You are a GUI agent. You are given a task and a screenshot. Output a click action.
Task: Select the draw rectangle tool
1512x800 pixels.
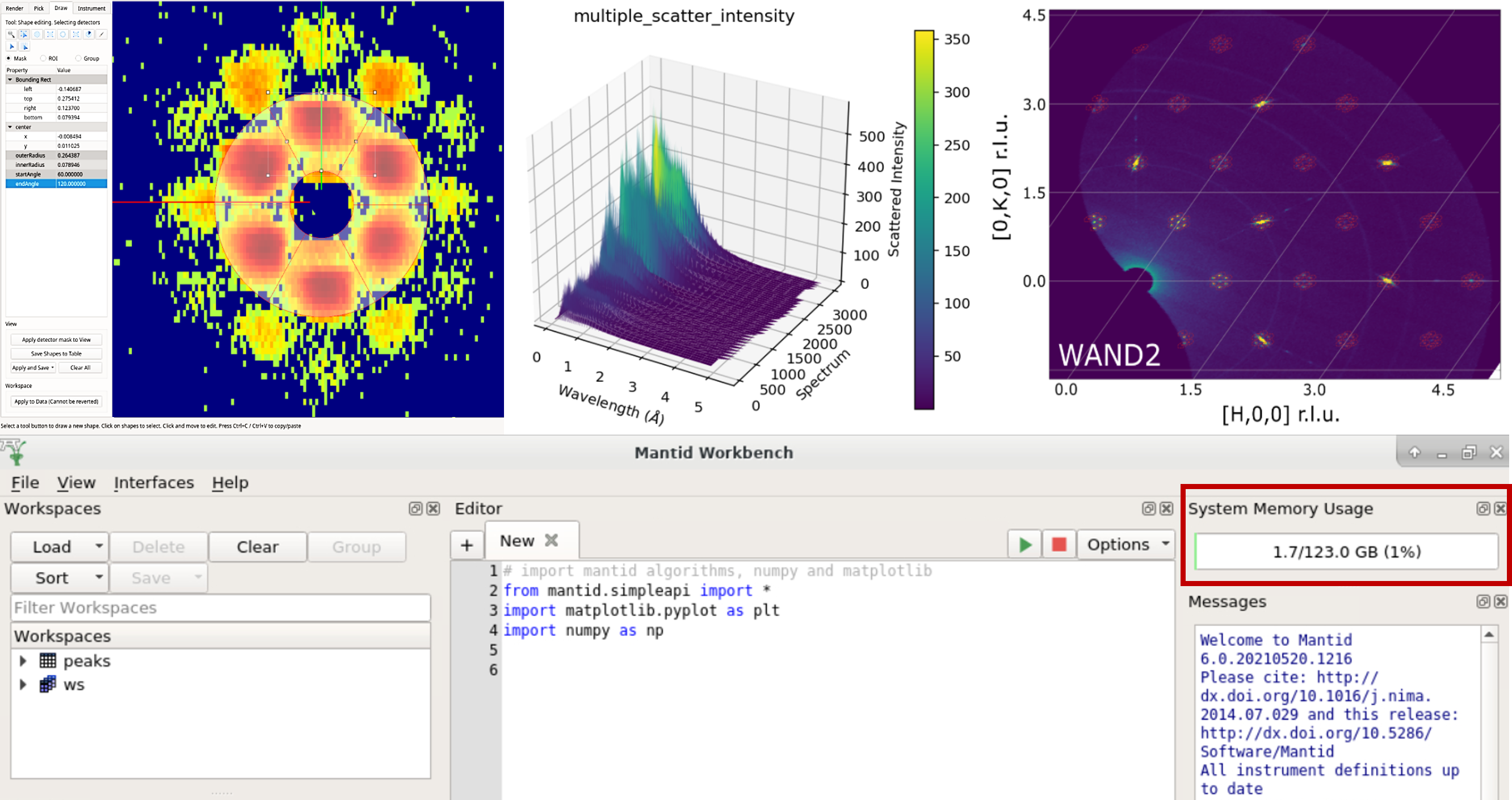pos(50,35)
